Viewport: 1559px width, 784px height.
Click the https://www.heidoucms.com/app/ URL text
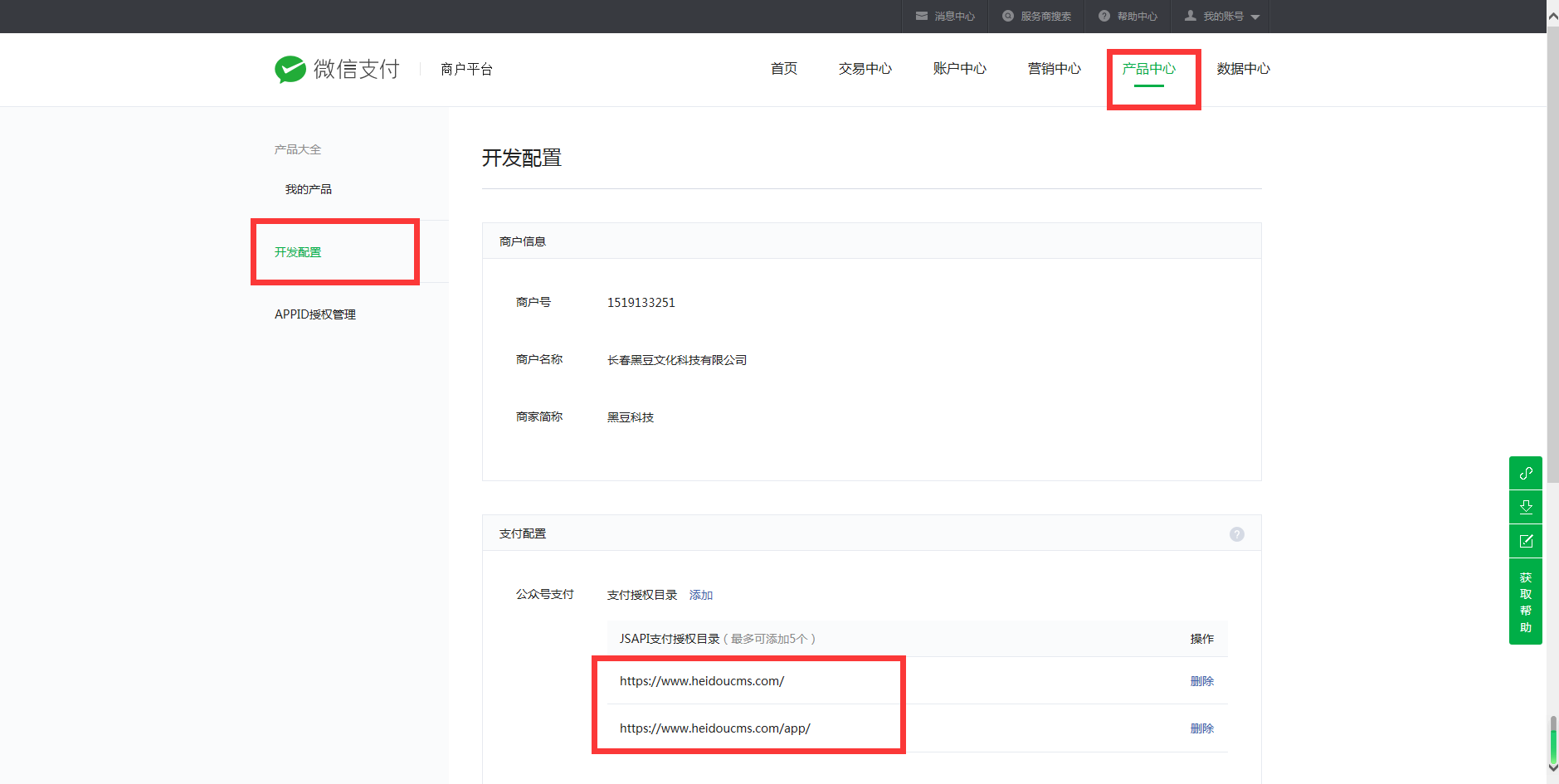[x=715, y=728]
